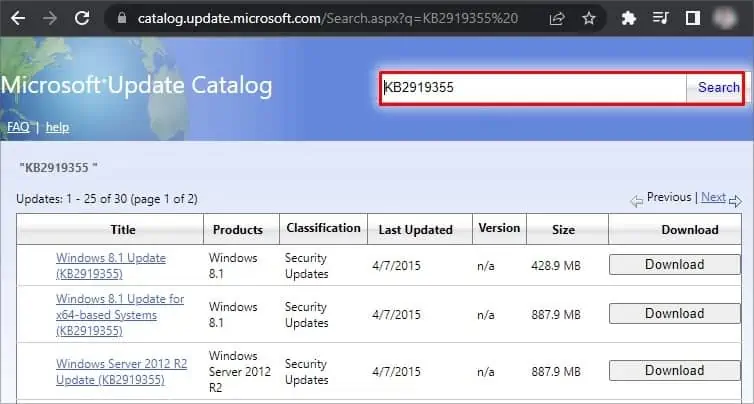Sort by the Products column header
Screen dimensions: 754x404
point(241,229)
